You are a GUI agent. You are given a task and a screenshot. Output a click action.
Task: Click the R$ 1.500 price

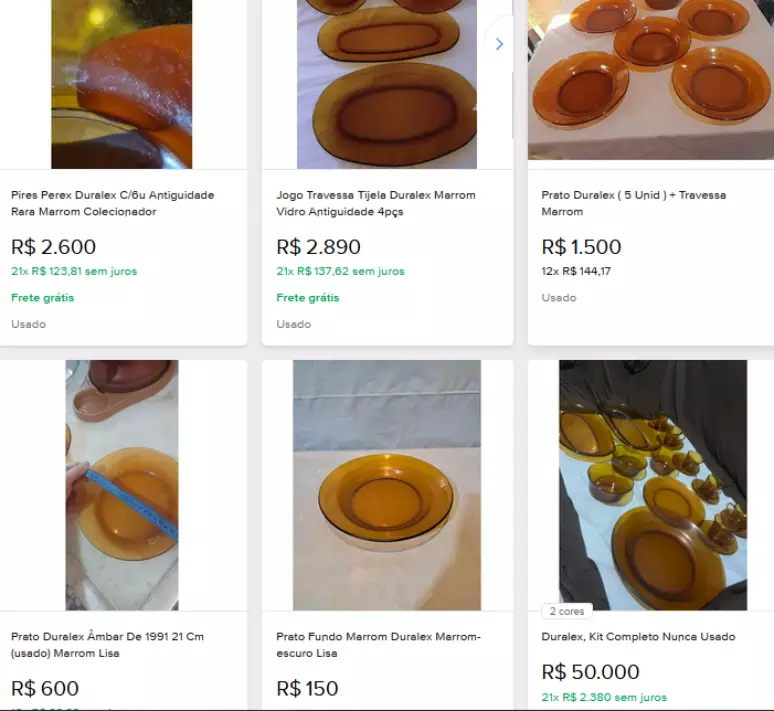tap(582, 247)
